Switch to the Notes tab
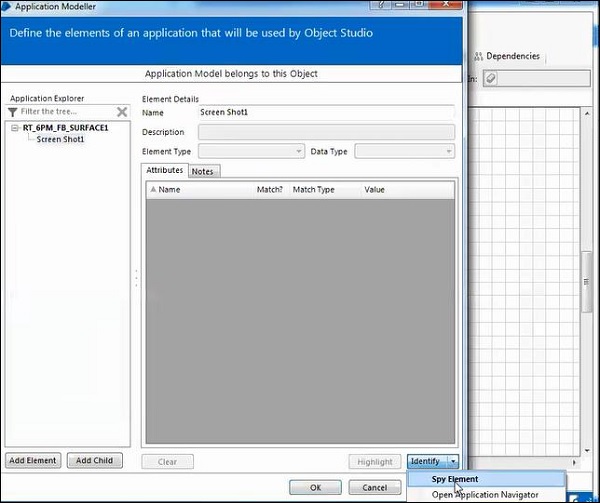This screenshot has height=503, width=600. click(202, 171)
